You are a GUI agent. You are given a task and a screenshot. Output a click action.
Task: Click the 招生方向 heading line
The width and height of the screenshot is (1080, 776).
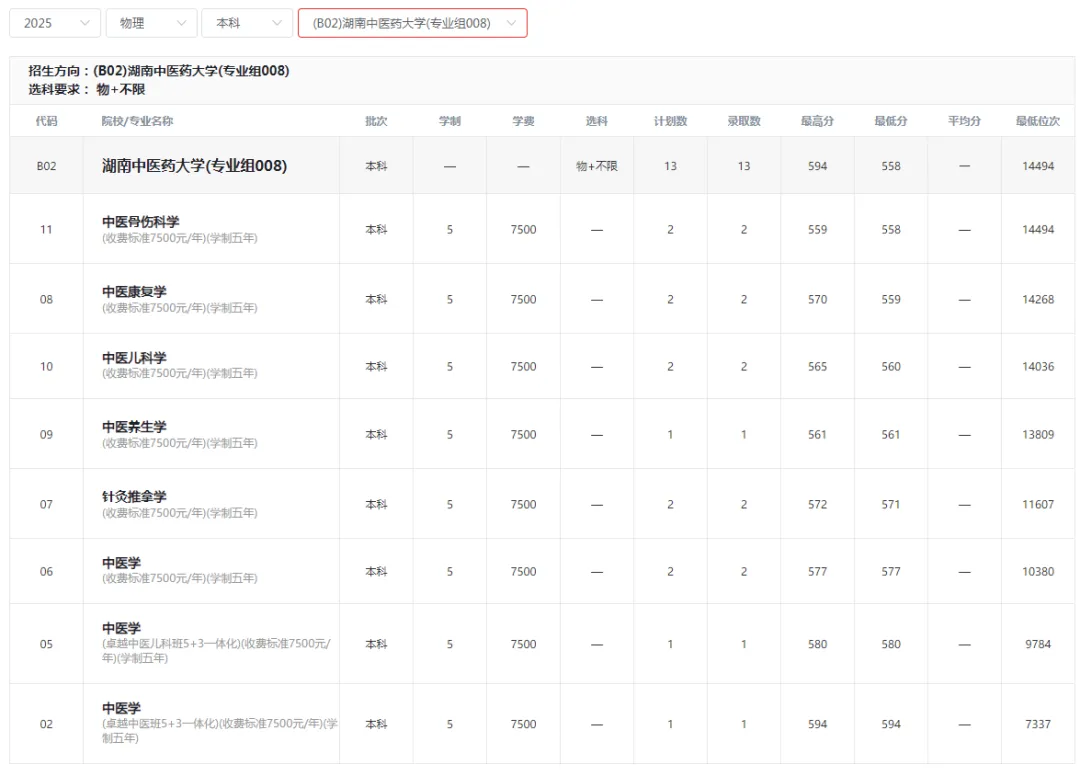coord(158,71)
